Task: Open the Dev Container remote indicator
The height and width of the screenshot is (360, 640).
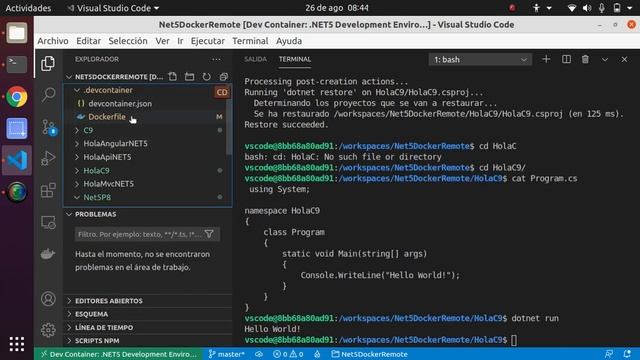Action: click(119, 354)
